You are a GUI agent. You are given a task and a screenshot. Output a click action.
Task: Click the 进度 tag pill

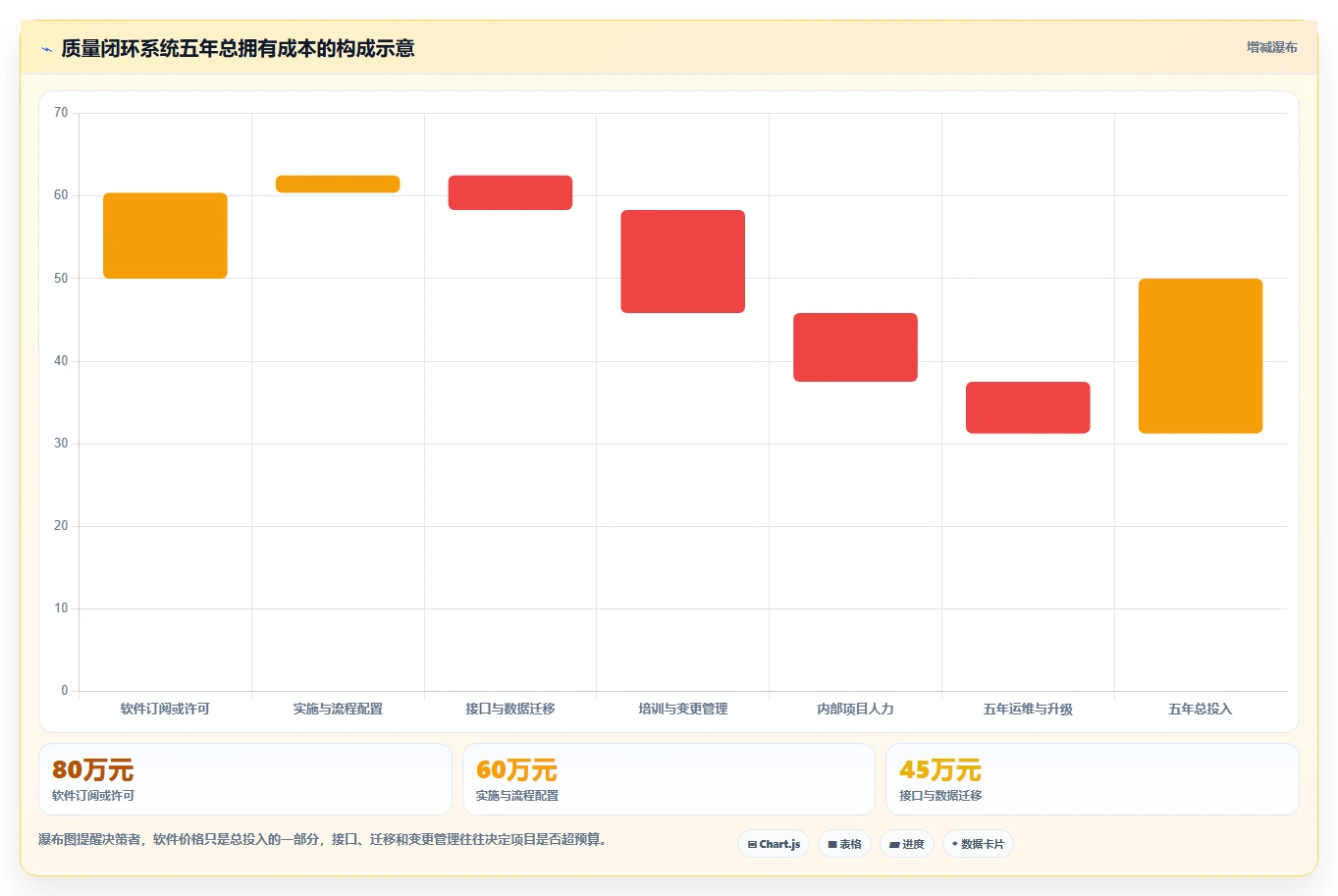(907, 844)
